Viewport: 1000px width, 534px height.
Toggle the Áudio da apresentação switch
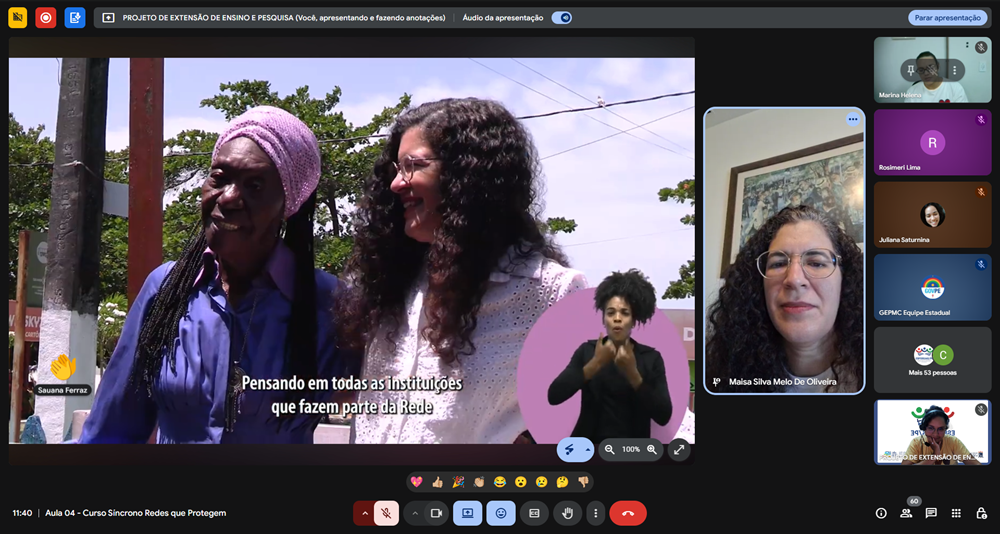pos(562,18)
